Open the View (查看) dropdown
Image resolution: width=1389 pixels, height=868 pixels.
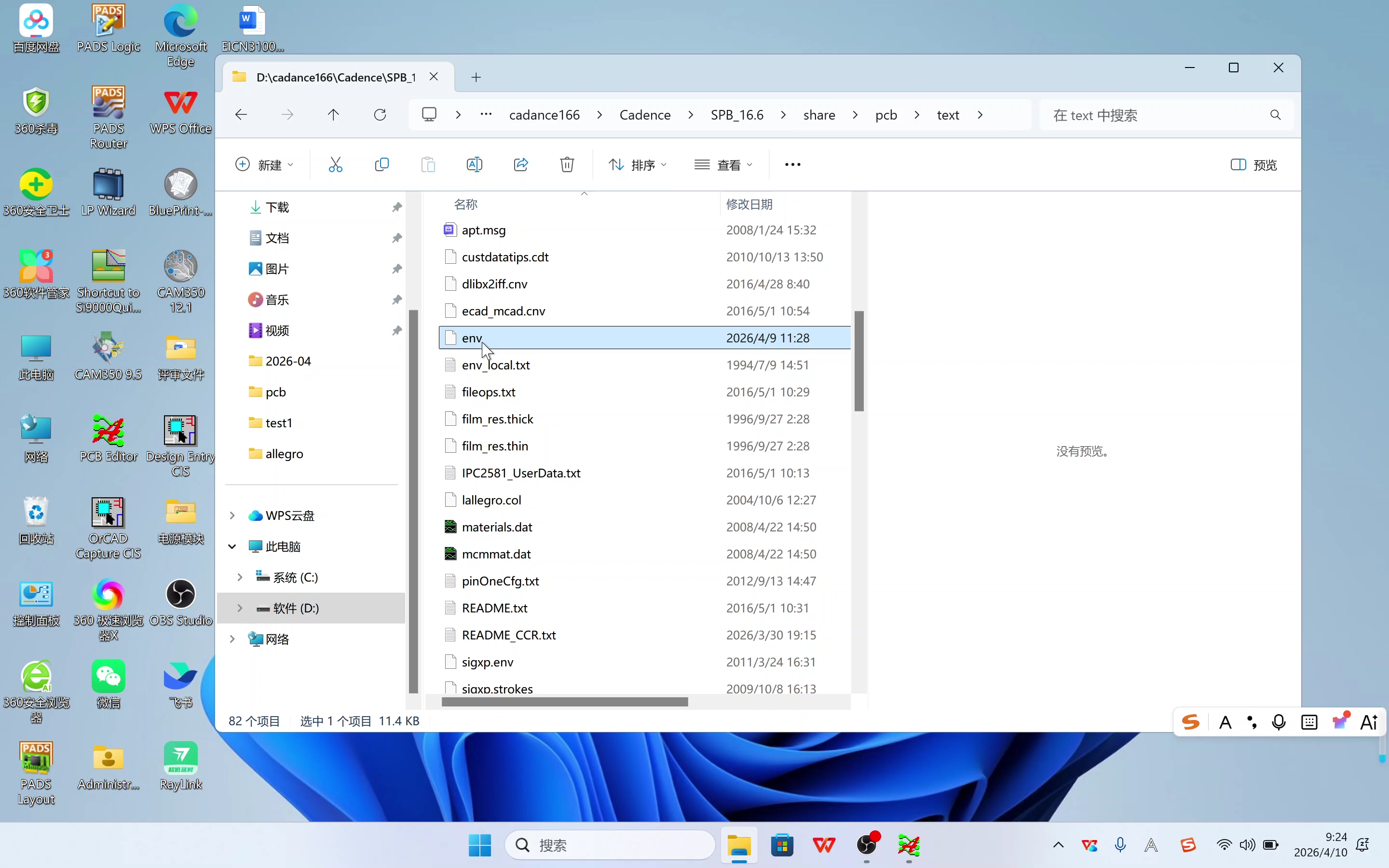click(x=724, y=165)
